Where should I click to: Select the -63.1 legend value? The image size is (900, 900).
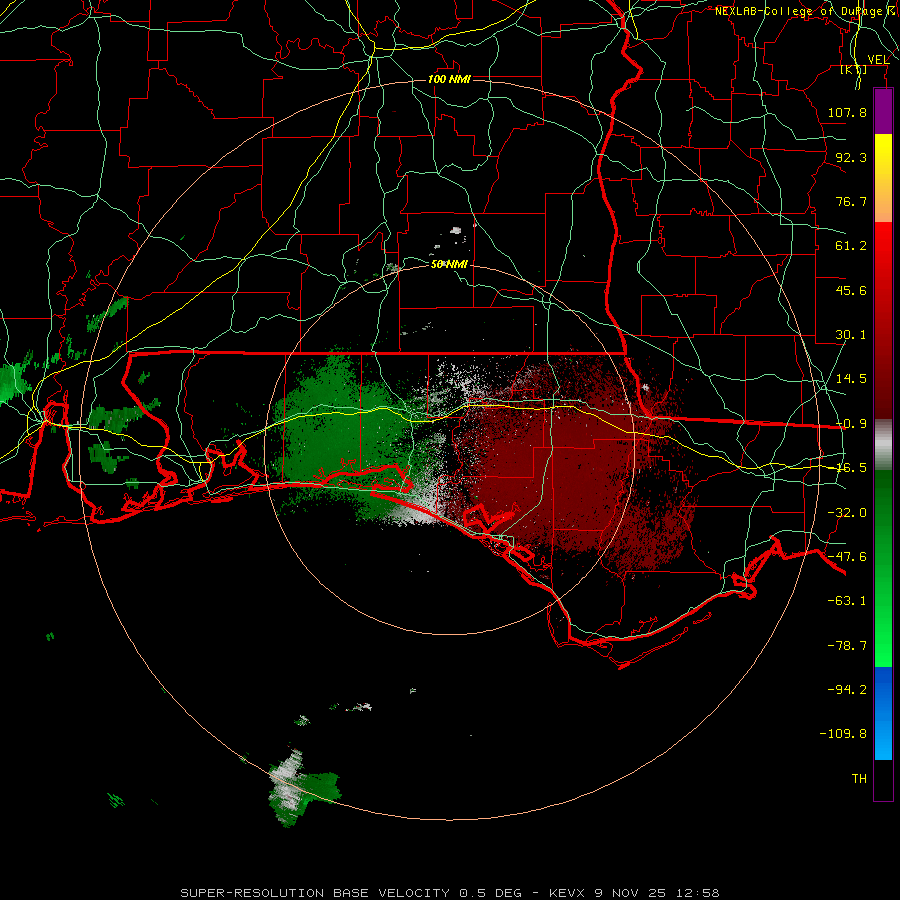[847, 601]
